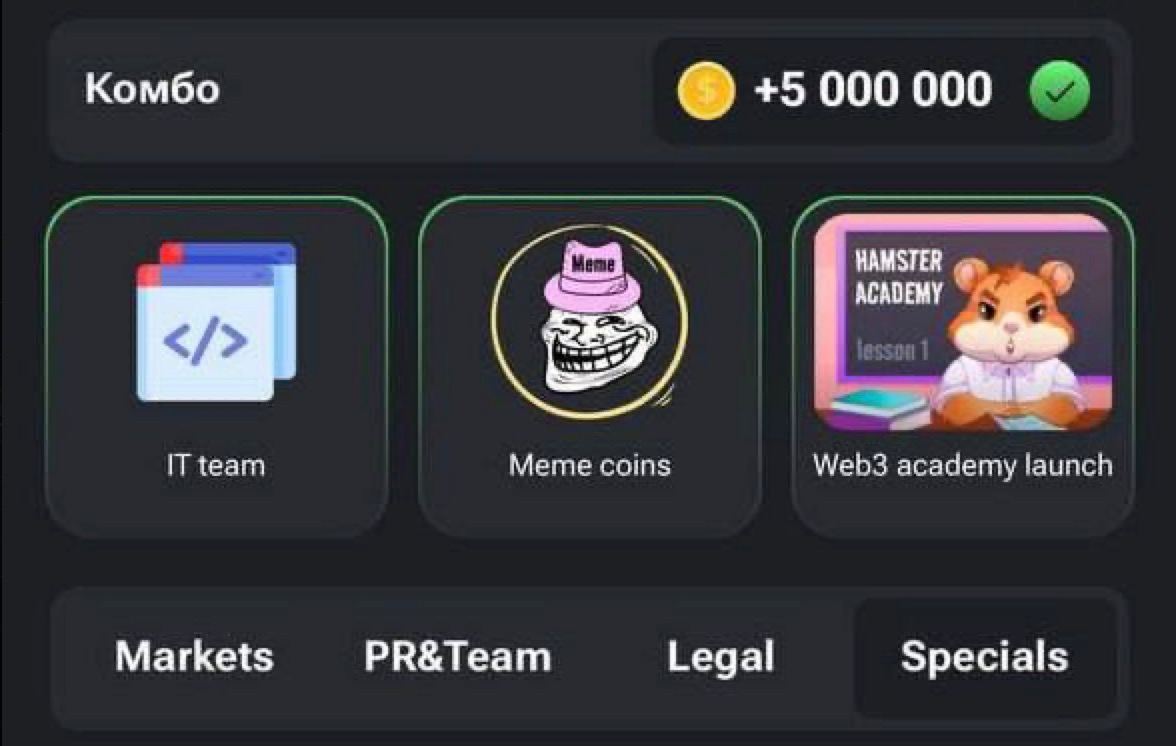This screenshot has width=1176, height=746.
Task: Click the Web3 academy launch label
Action: click(963, 466)
